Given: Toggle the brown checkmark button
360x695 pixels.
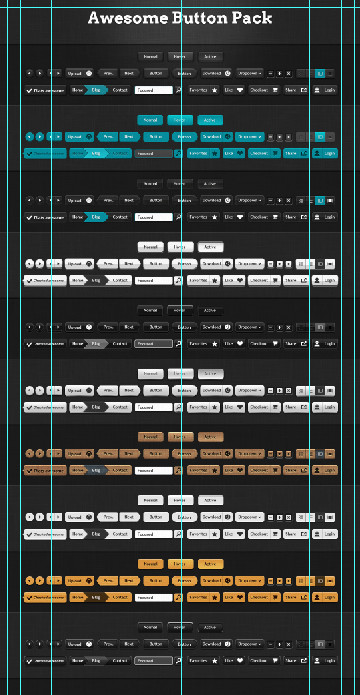Looking at the screenshot, I should 45,470.
